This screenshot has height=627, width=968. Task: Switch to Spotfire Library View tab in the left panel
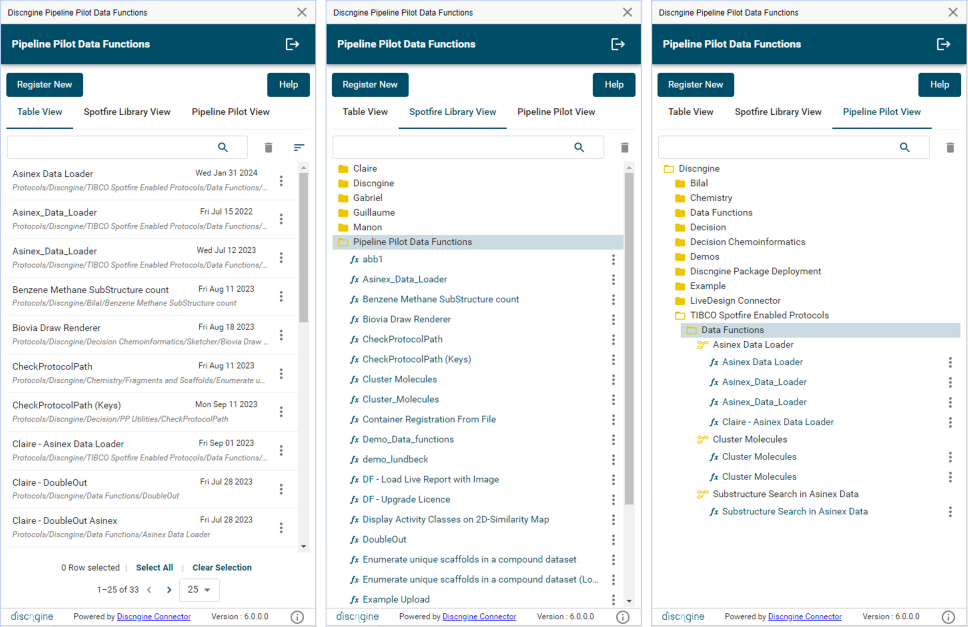click(127, 112)
